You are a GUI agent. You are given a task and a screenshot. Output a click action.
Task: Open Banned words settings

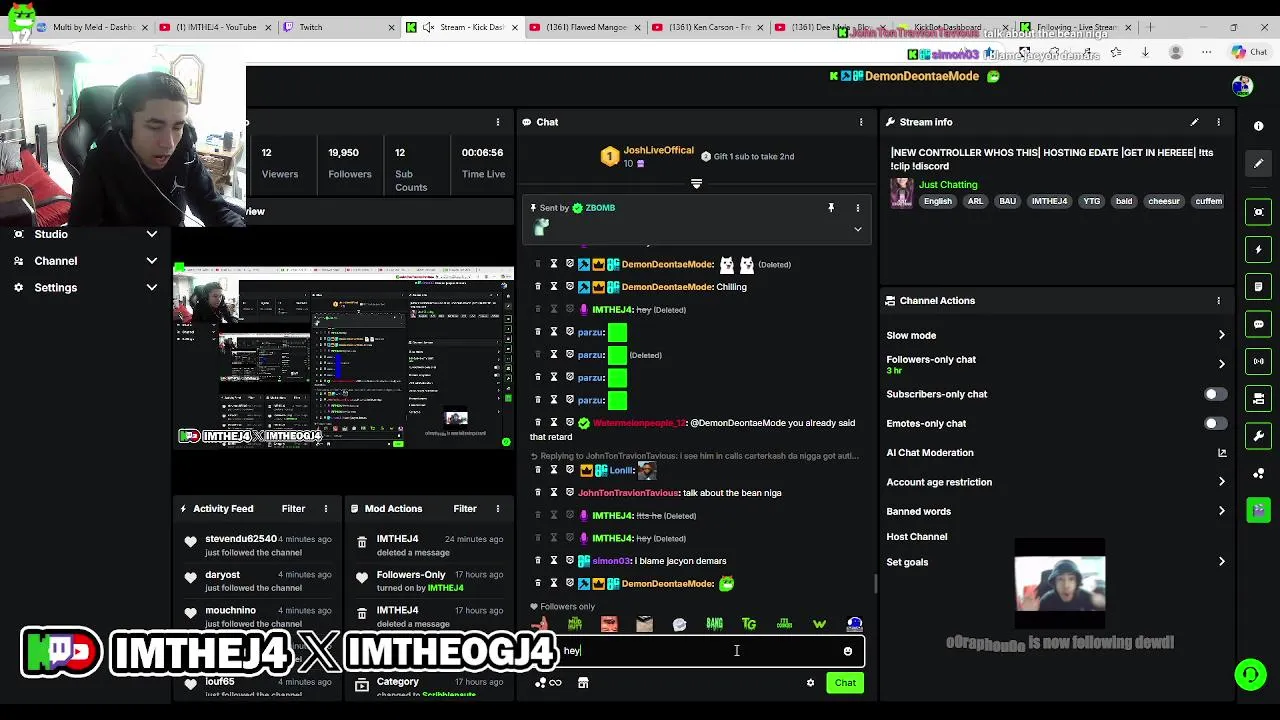point(1055,511)
